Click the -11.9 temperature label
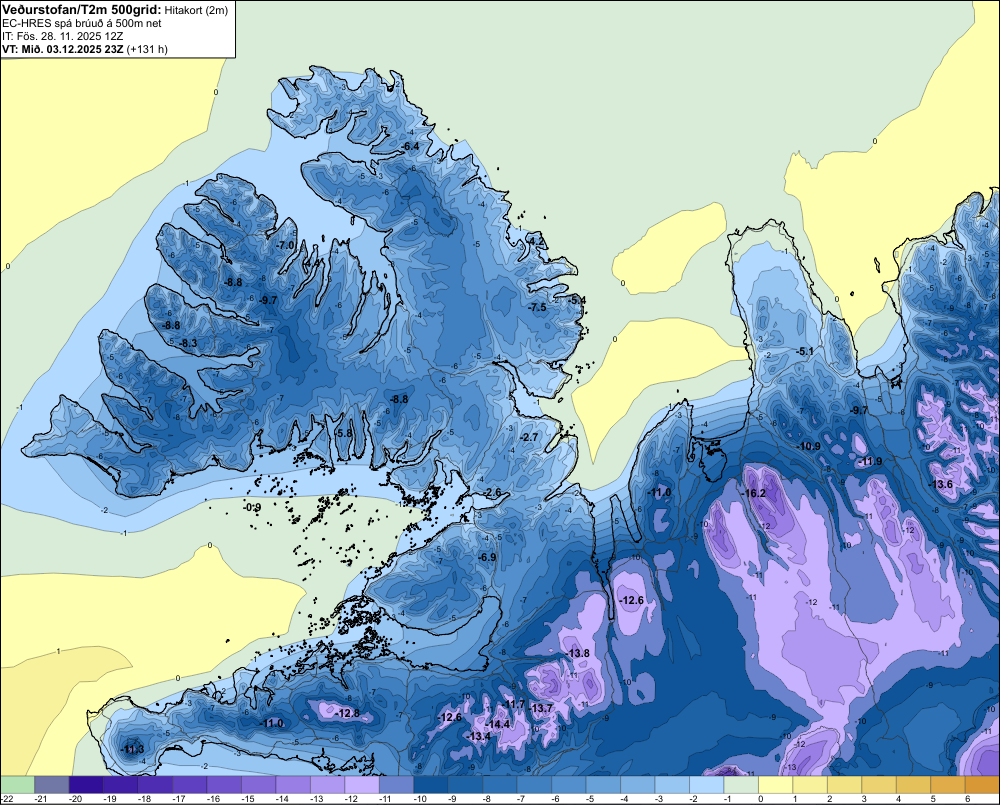The width and height of the screenshot is (1000, 805). (870, 461)
